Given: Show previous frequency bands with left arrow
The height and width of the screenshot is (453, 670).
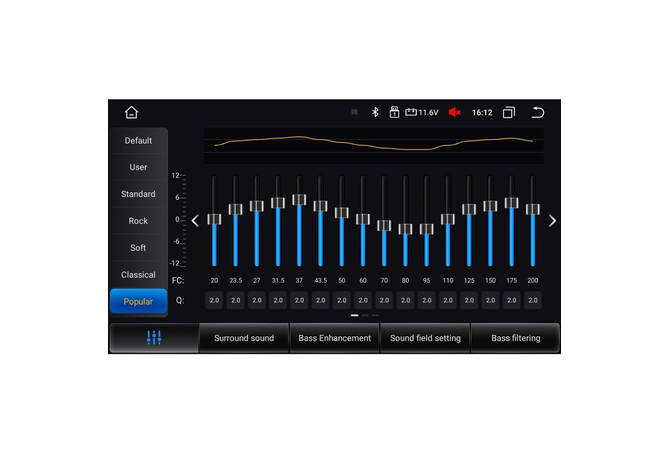Looking at the screenshot, I should 195,221.
